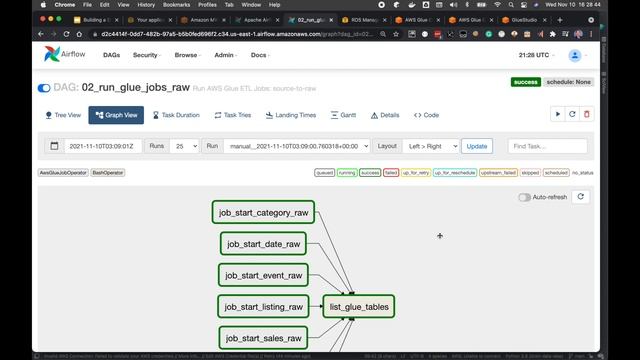Expand the Admin menu

tap(226, 55)
